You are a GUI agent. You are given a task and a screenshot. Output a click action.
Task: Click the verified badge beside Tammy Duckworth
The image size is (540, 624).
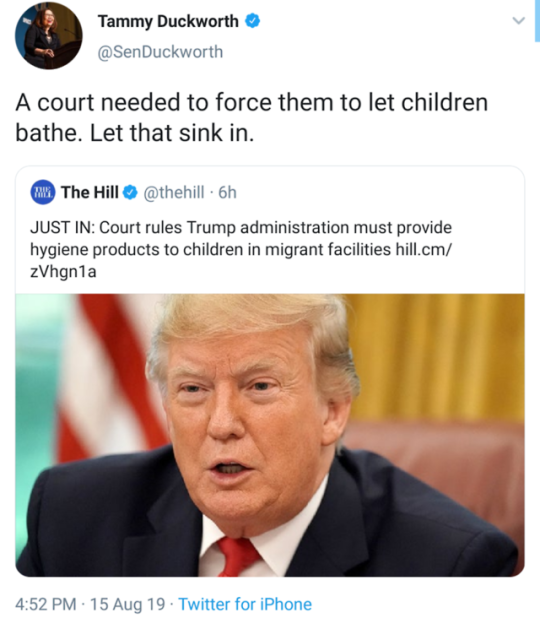click(x=252, y=21)
